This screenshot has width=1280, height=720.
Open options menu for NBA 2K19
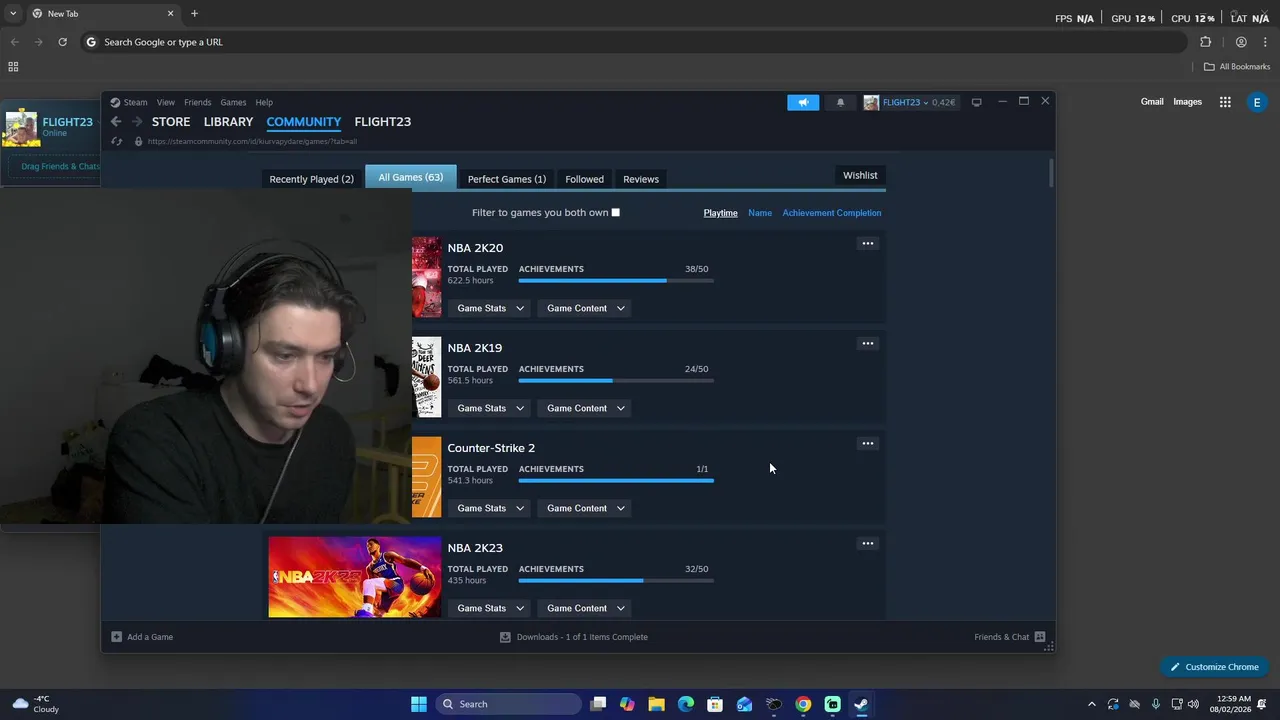coord(868,343)
